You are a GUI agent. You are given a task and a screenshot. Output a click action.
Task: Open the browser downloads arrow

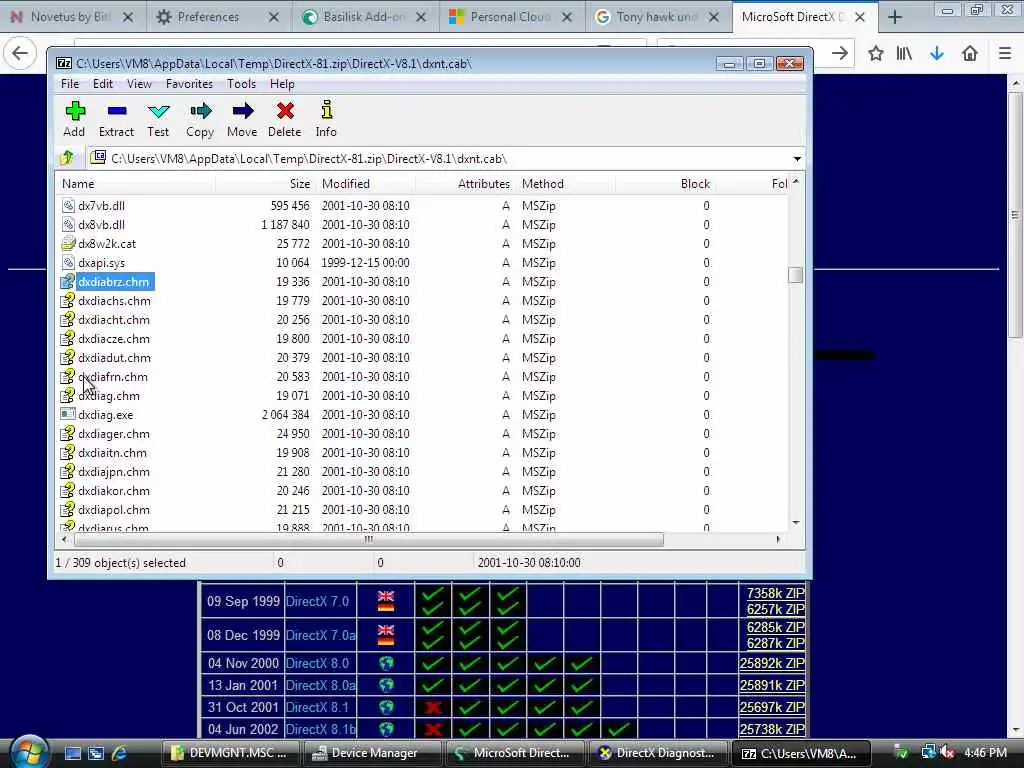[x=936, y=54]
